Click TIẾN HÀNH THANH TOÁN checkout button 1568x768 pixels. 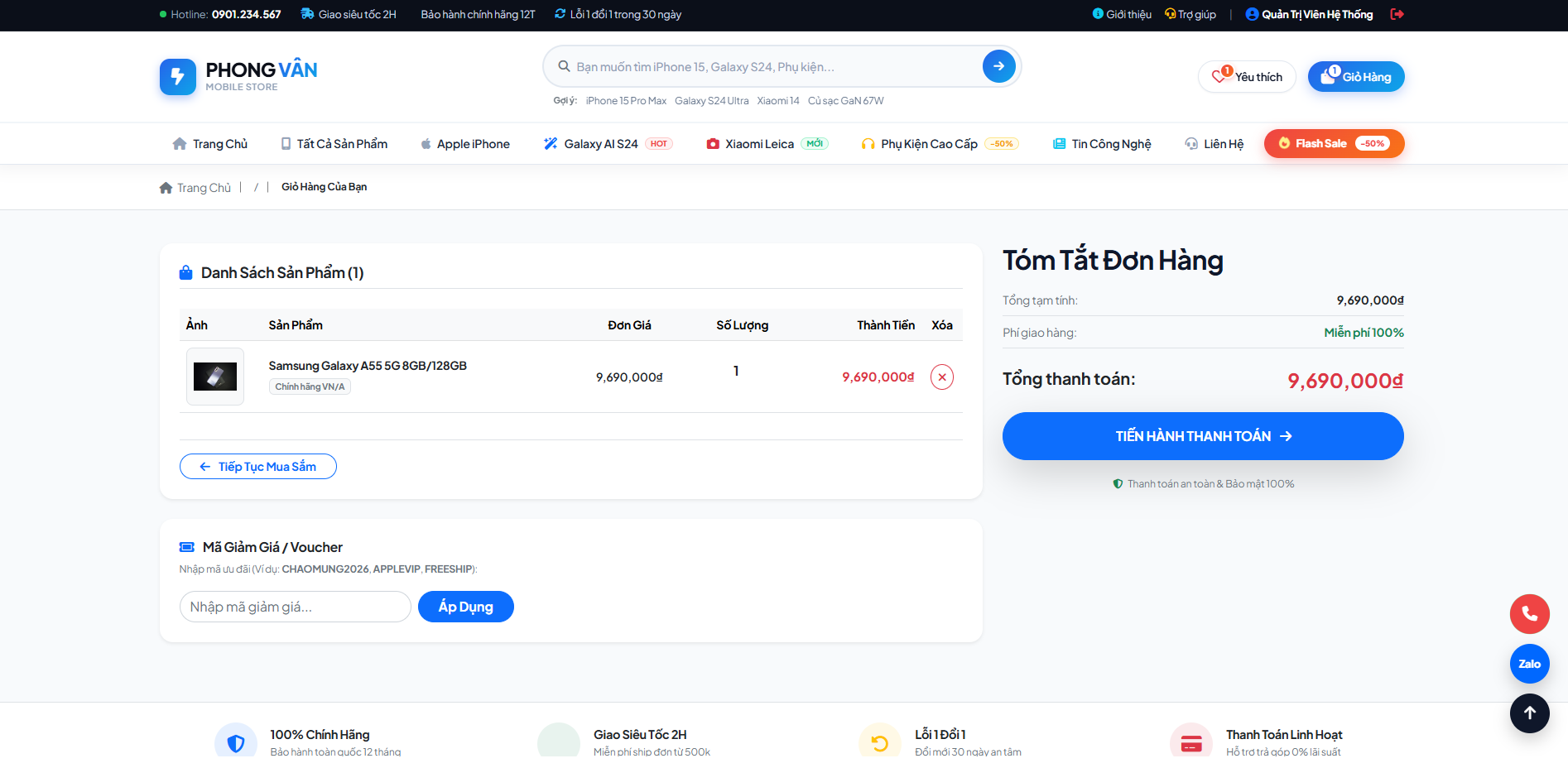[x=1203, y=436]
